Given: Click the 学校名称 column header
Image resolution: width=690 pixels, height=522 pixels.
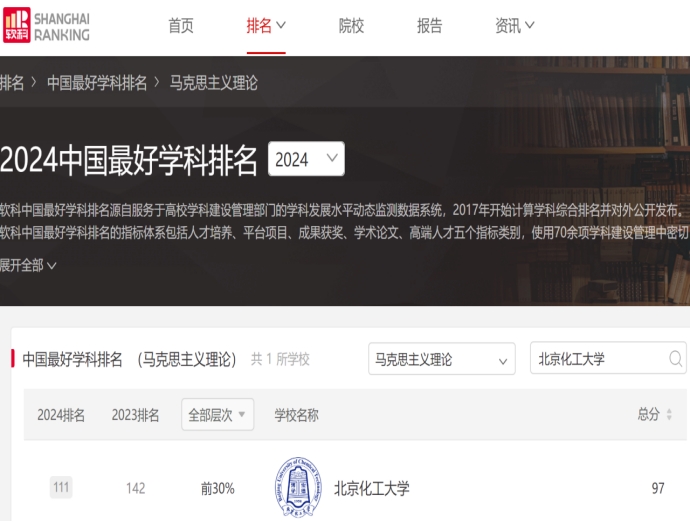Looking at the screenshot, I should 296,415.
